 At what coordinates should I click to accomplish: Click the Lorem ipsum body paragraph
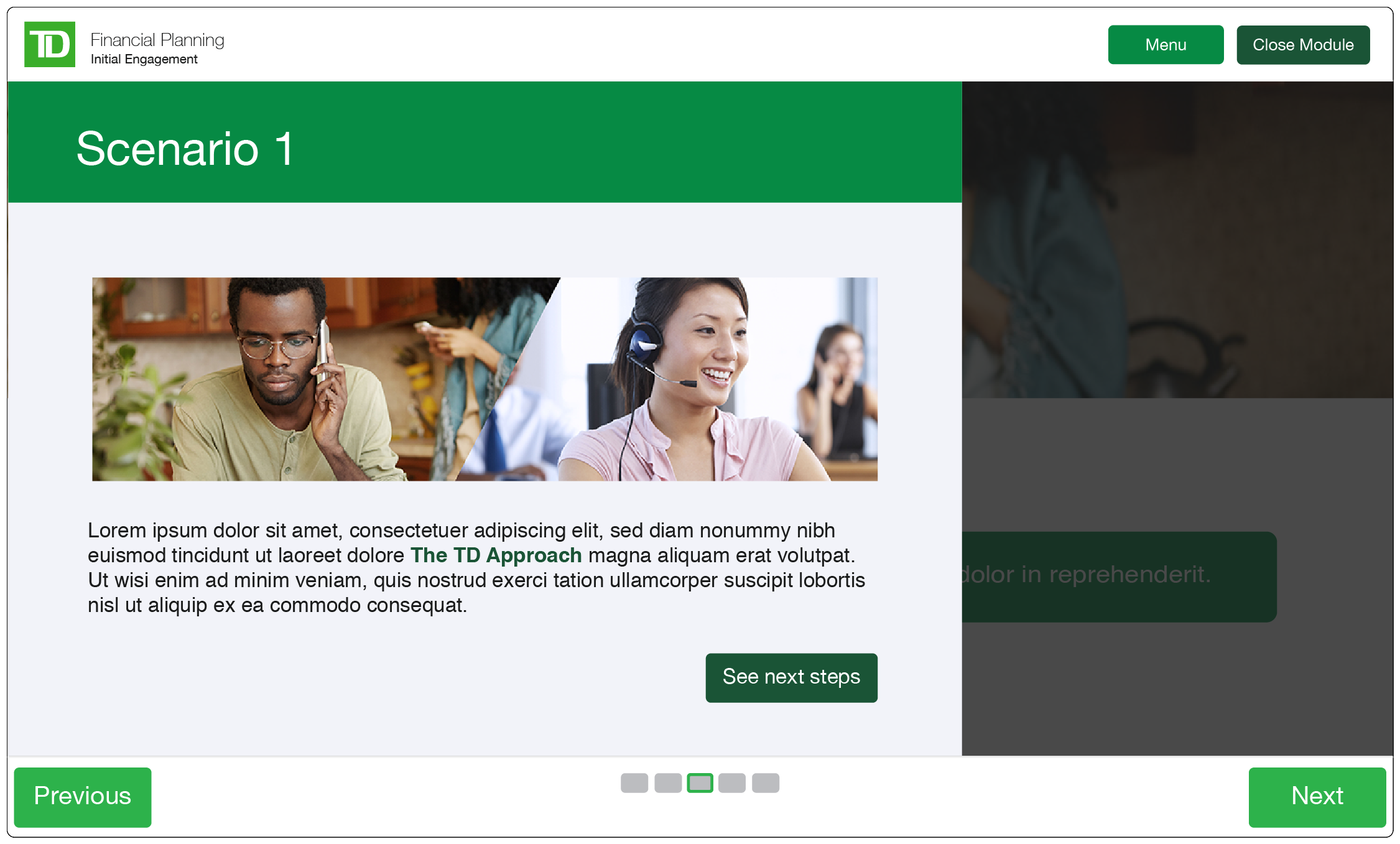(476, 567)
